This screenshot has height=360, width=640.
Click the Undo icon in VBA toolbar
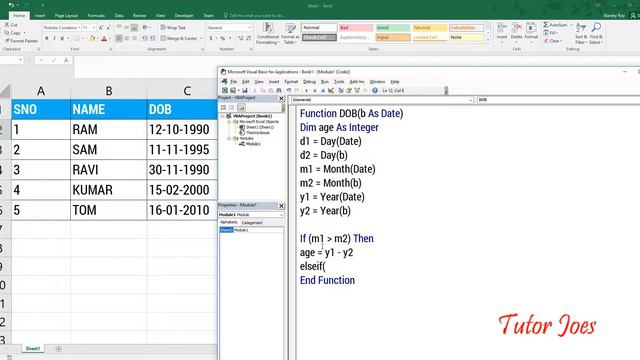point(289,91)
